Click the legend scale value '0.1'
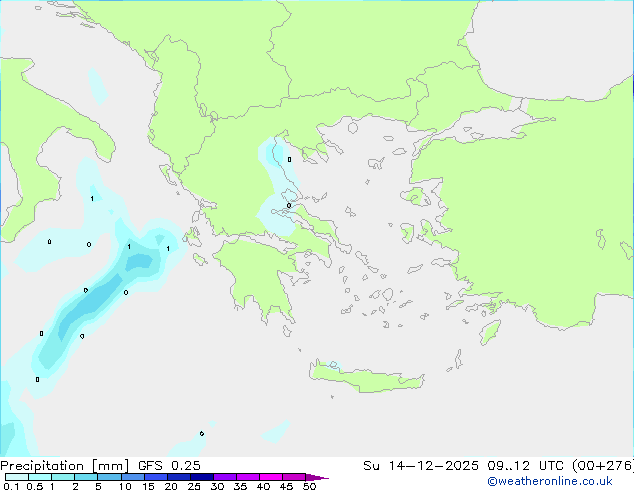634x490 pixels. (x=11, y=486)
